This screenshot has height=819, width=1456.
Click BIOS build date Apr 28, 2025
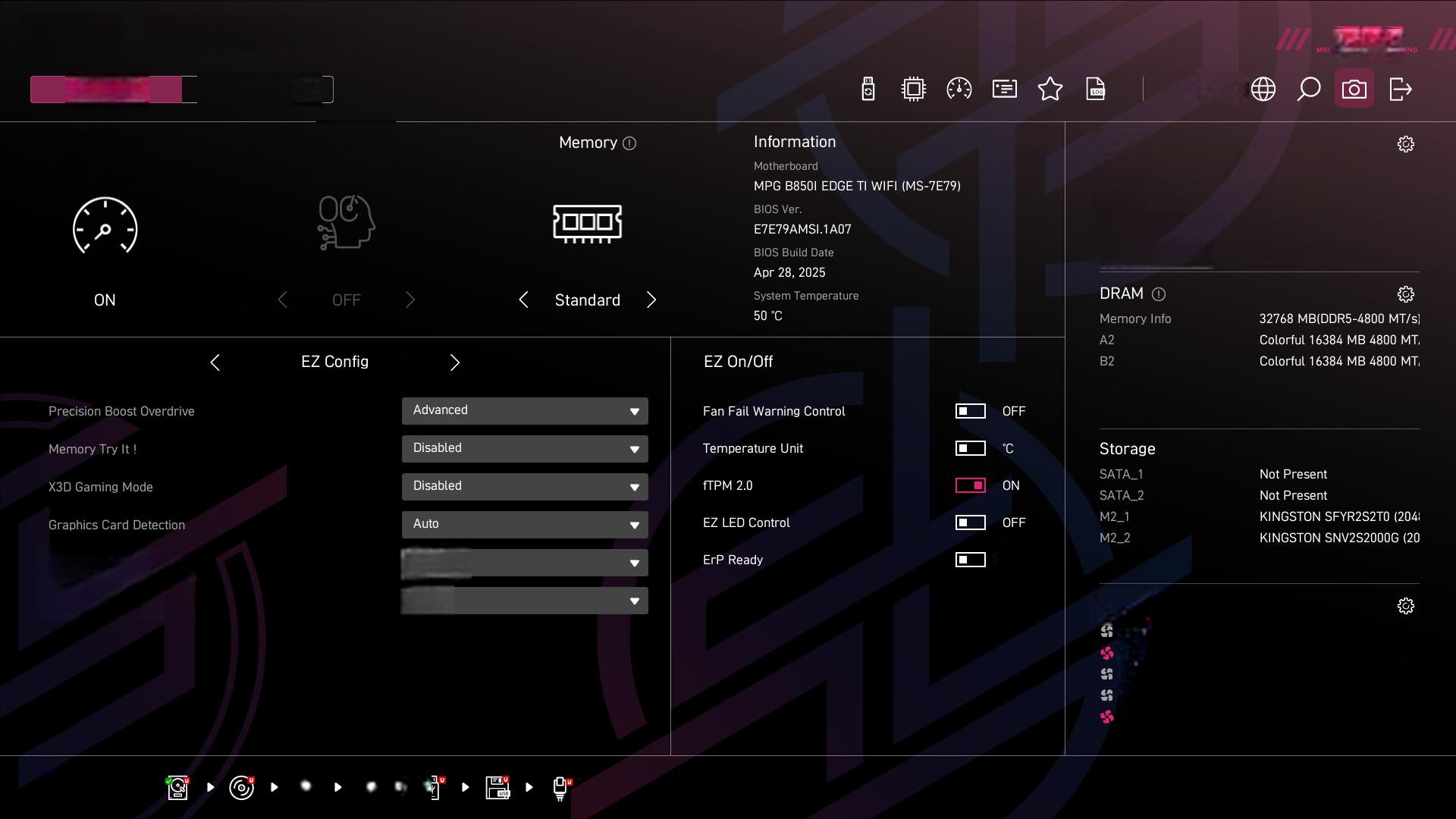point(789,272)
